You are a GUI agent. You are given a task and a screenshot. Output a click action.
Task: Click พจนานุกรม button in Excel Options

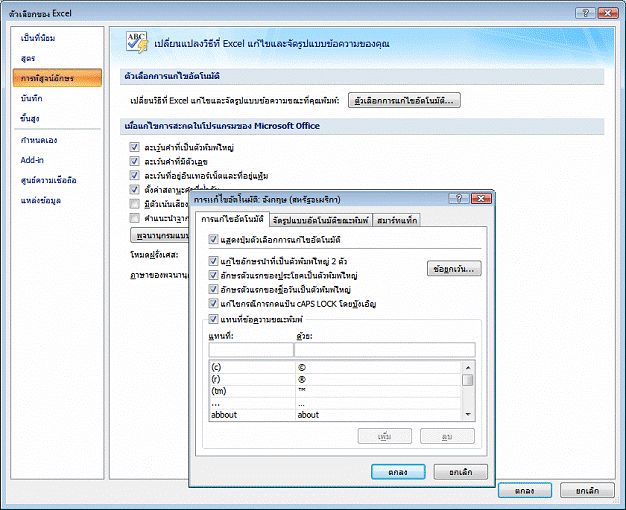click(x=160, y=235)
